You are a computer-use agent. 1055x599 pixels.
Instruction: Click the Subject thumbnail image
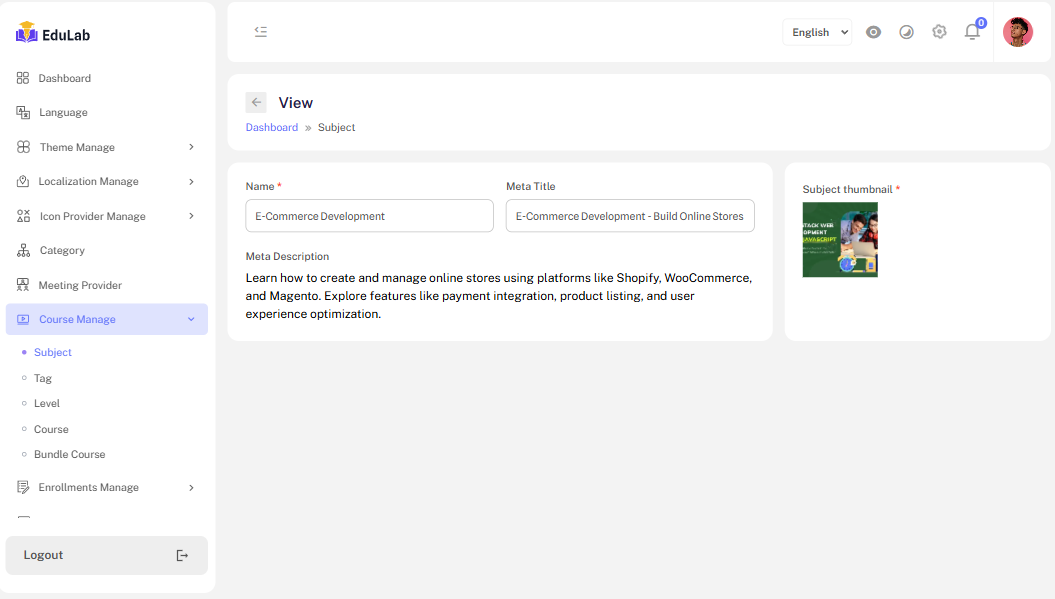point(840,240)
